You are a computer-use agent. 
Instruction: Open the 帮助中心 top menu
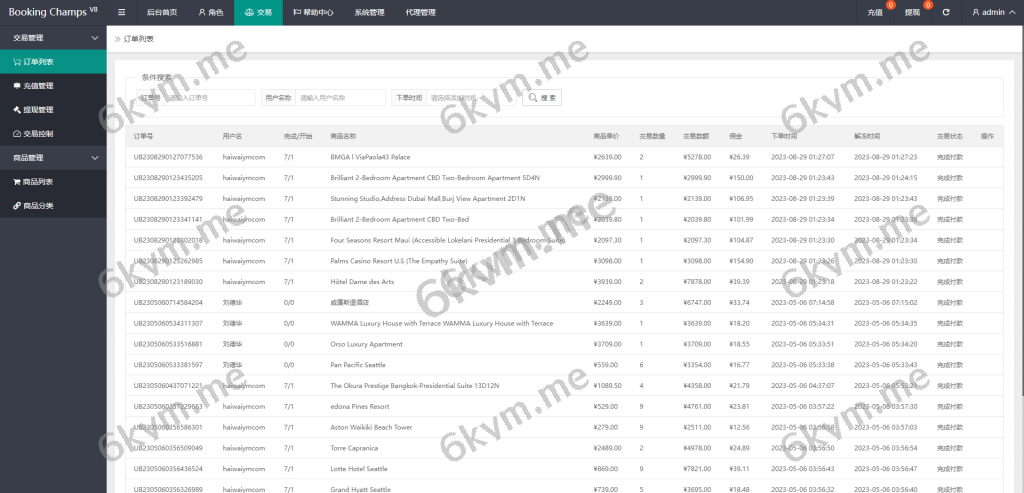click(x=314, y=12)
